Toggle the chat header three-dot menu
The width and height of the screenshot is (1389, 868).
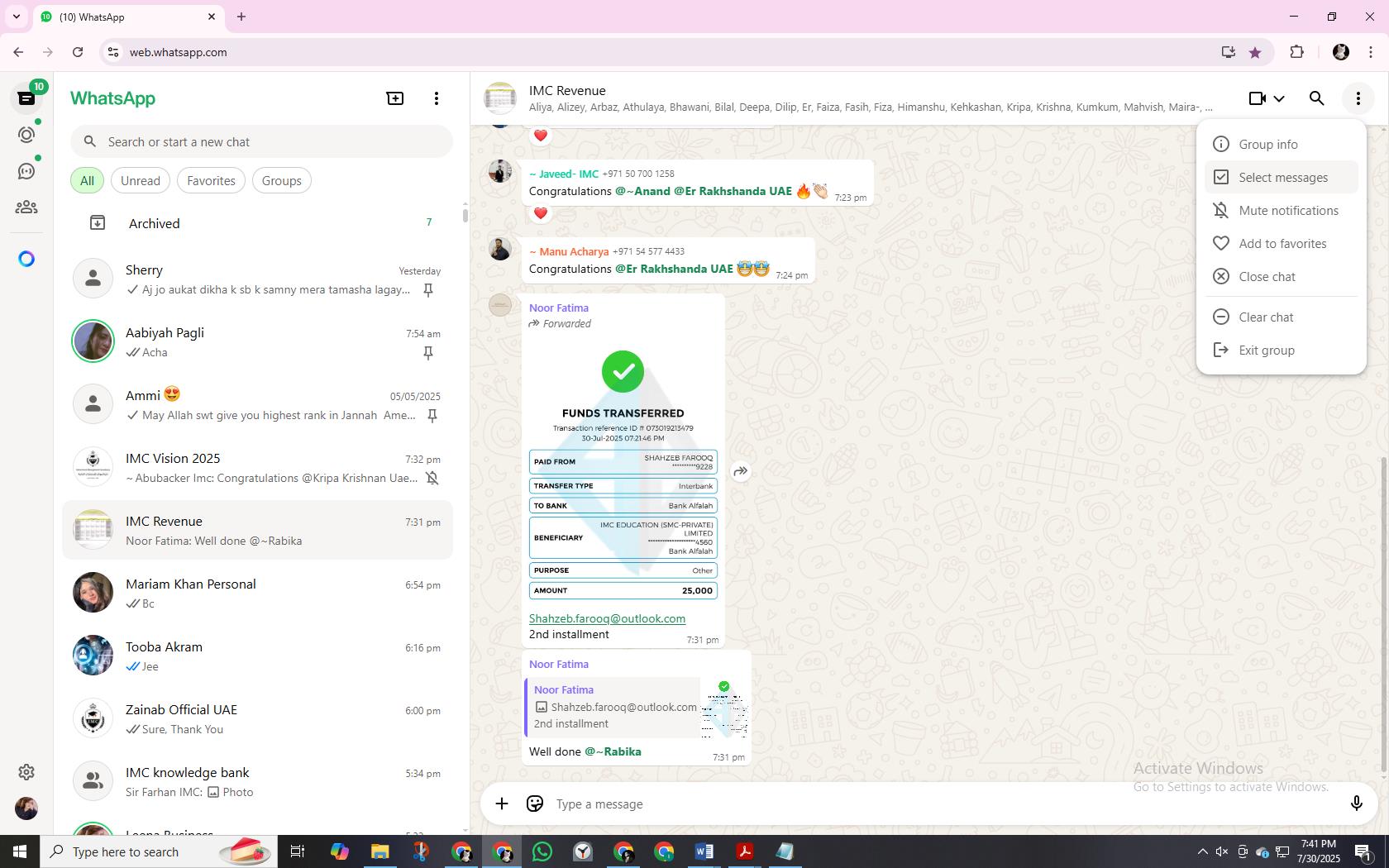pyautogui.click(x=1358, y=98)
